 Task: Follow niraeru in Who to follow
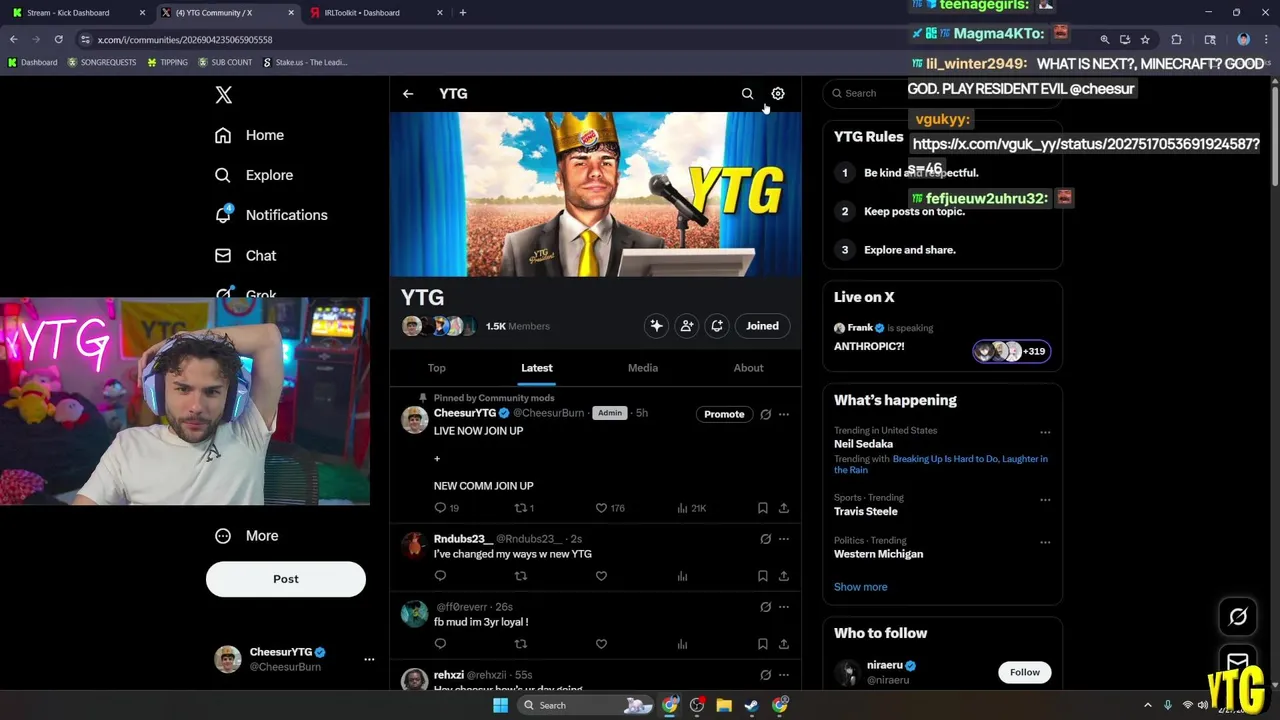(1024, 672)
